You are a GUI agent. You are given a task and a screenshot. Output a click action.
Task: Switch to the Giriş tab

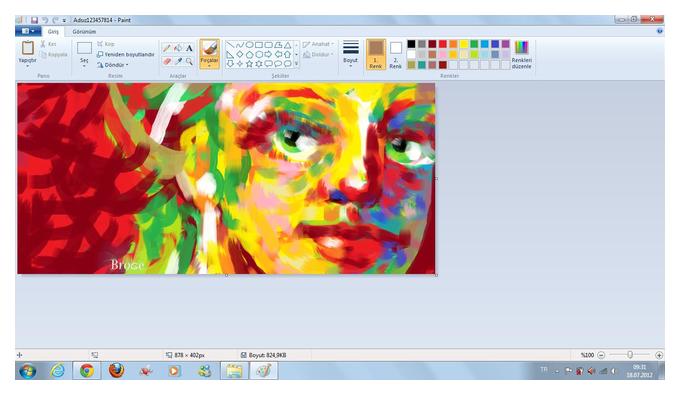(x=53, y=32)
